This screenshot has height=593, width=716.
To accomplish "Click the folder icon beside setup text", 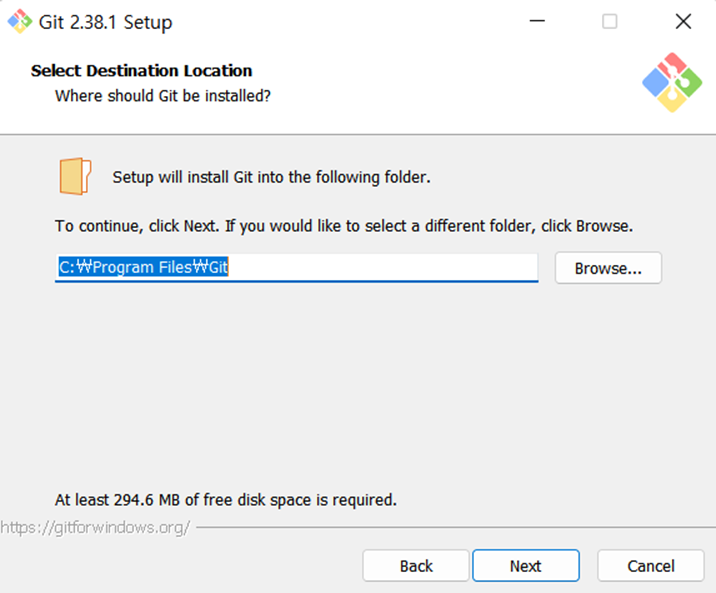I will pos(75,176).
